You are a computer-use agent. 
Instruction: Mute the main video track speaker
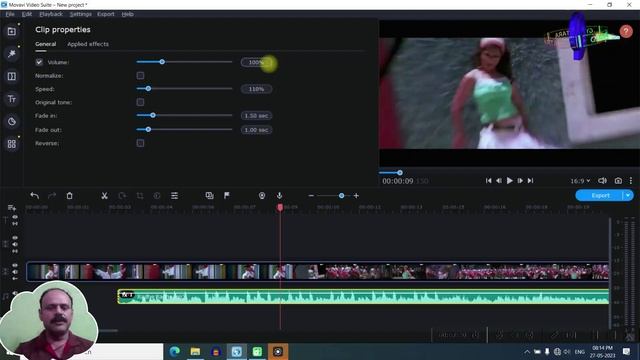point(15,272)
